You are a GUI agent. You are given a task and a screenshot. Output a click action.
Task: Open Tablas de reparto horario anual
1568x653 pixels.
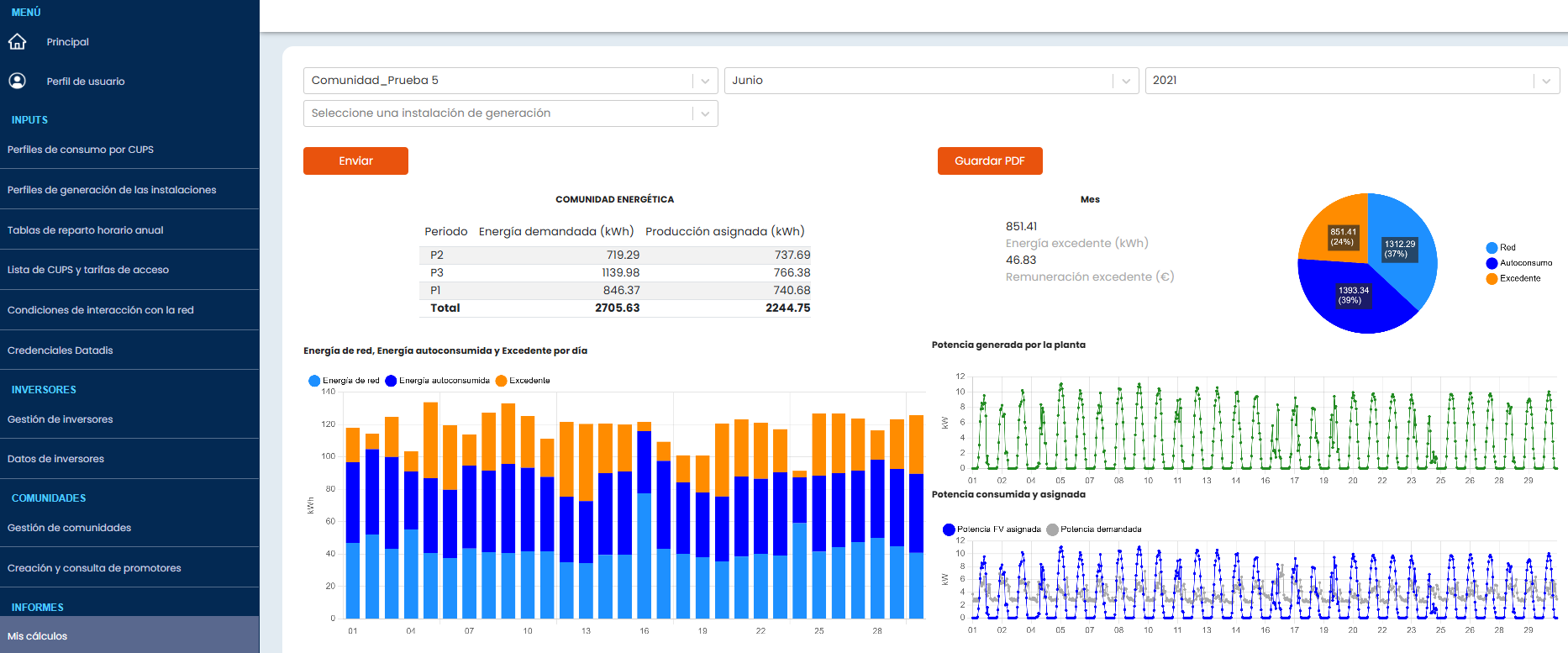pos(86,230)
